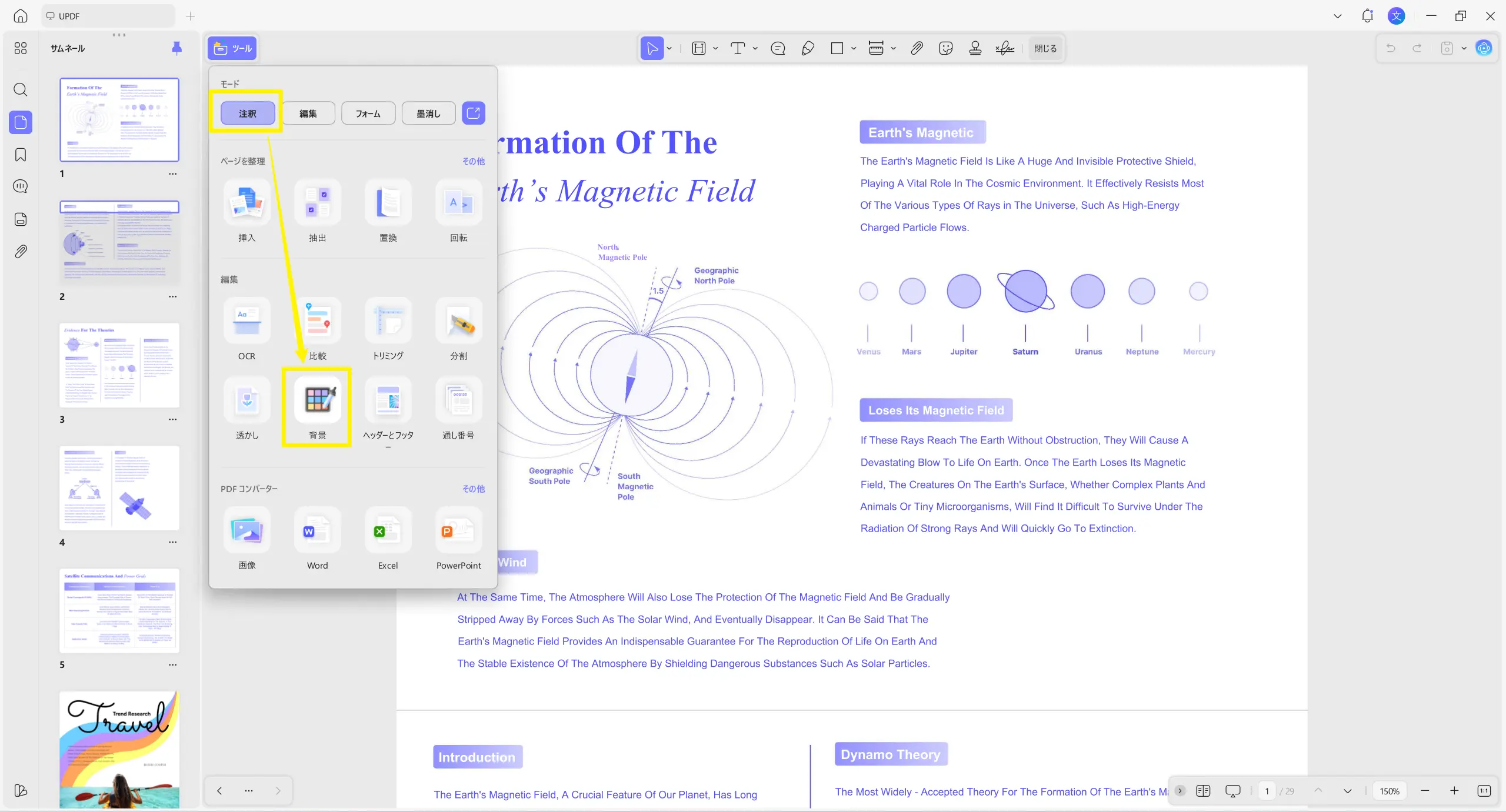Click the attachment paperclip in toolbar
The height and width of the screenshot is (812, 1506).
917,48
